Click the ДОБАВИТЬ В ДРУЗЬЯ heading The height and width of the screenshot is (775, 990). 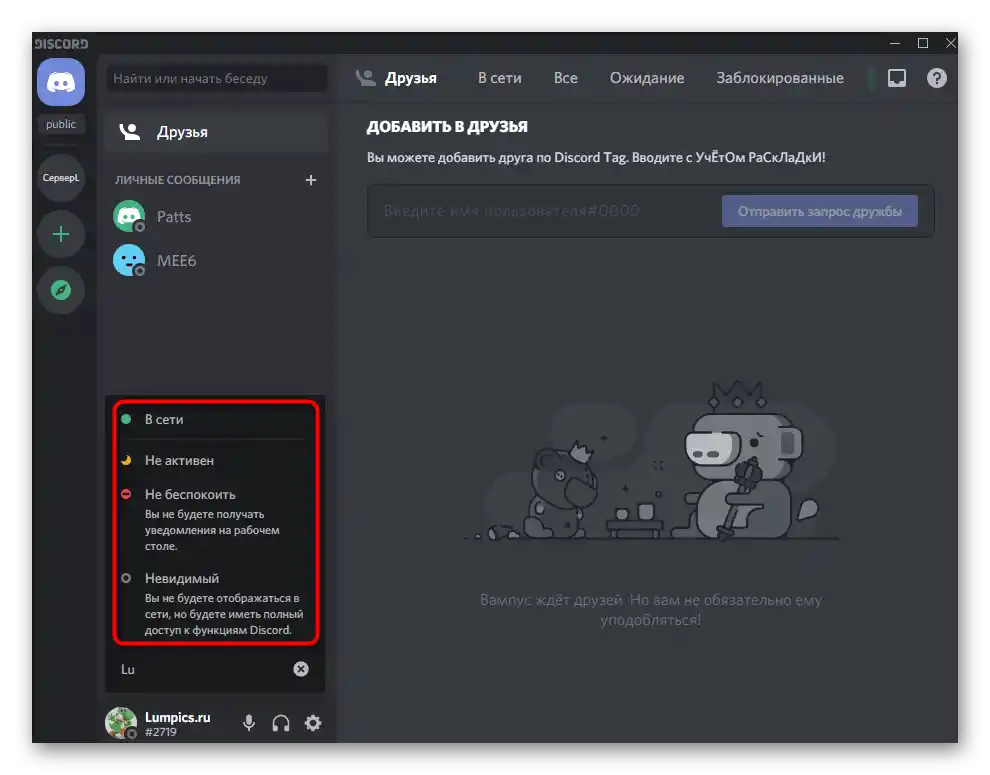coord(447,126)
